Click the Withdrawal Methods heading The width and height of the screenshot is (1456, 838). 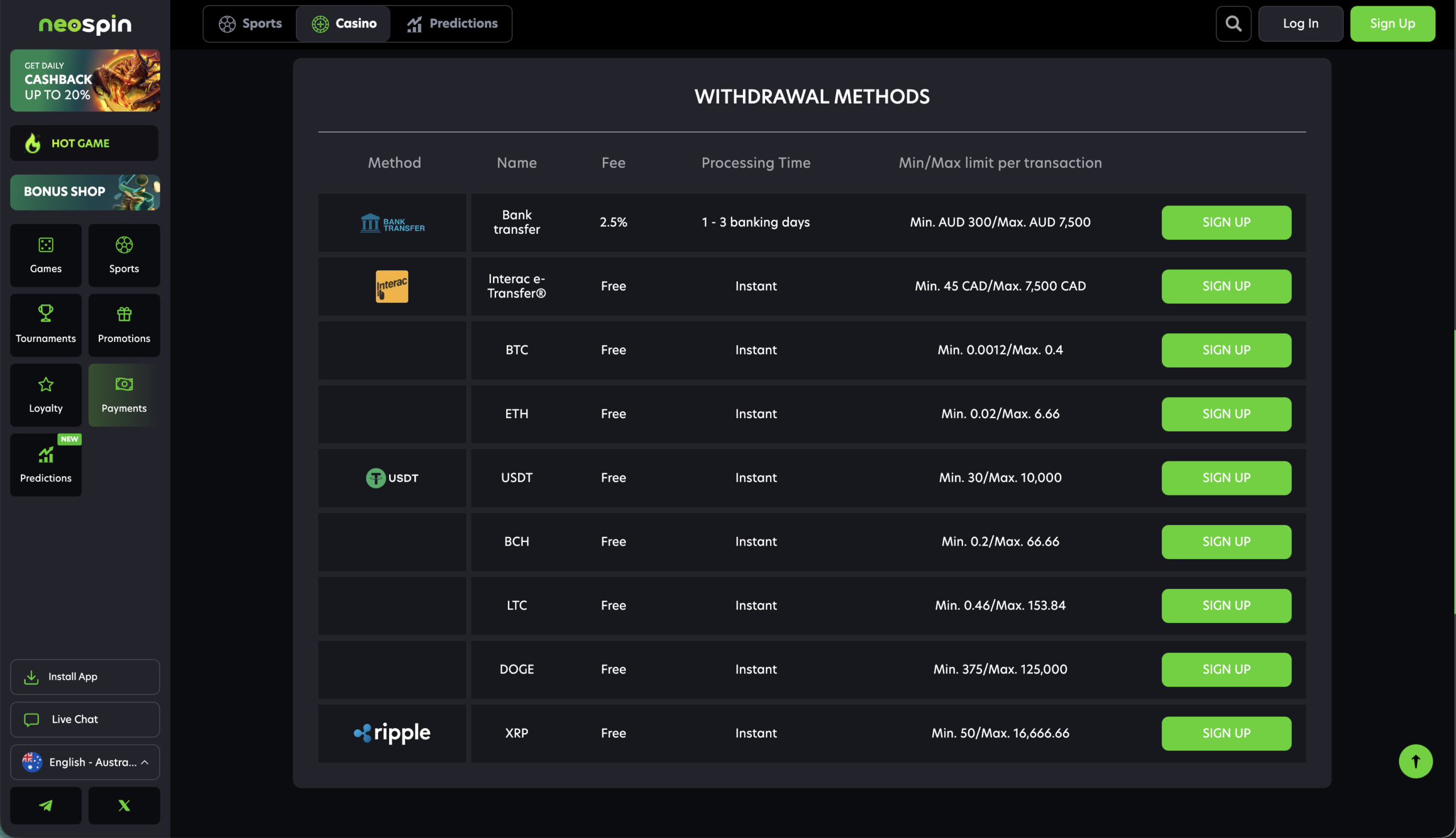tap(812, 97)
